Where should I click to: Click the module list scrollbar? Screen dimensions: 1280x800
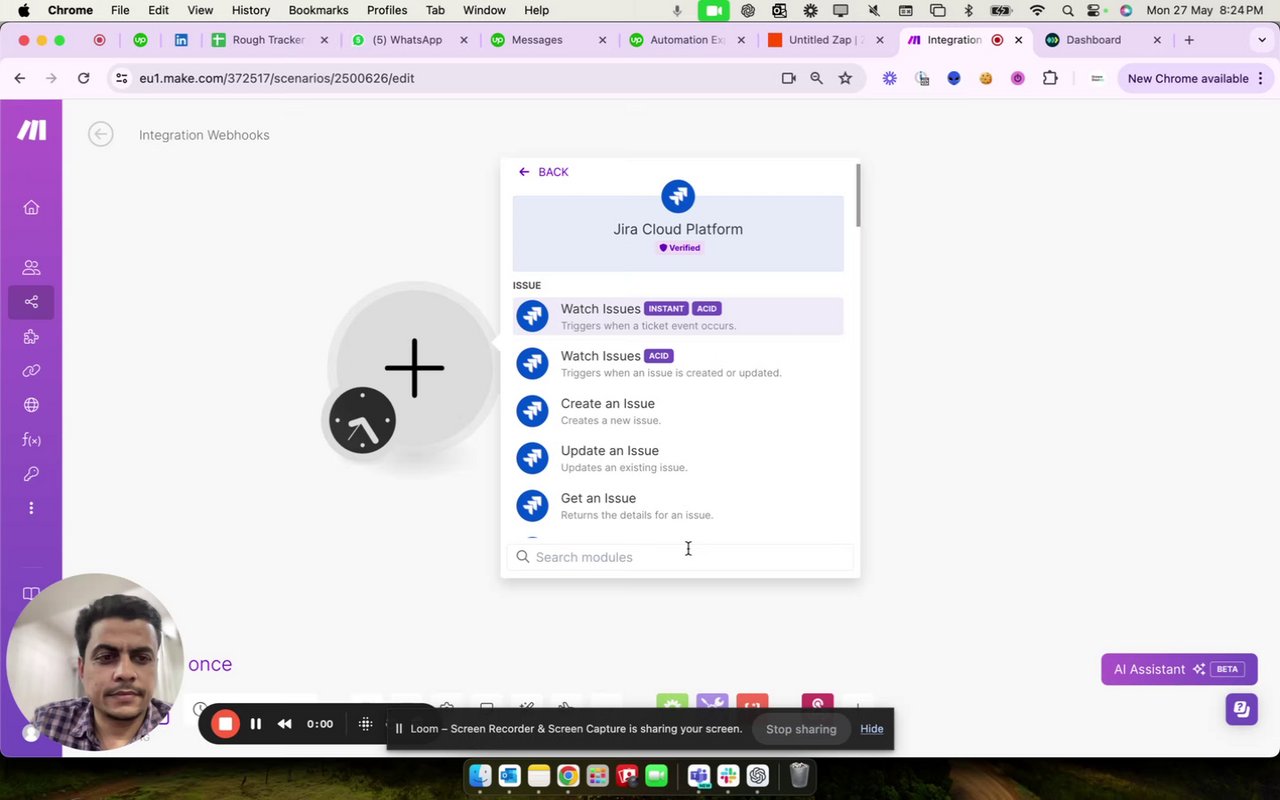coord(858,197)
